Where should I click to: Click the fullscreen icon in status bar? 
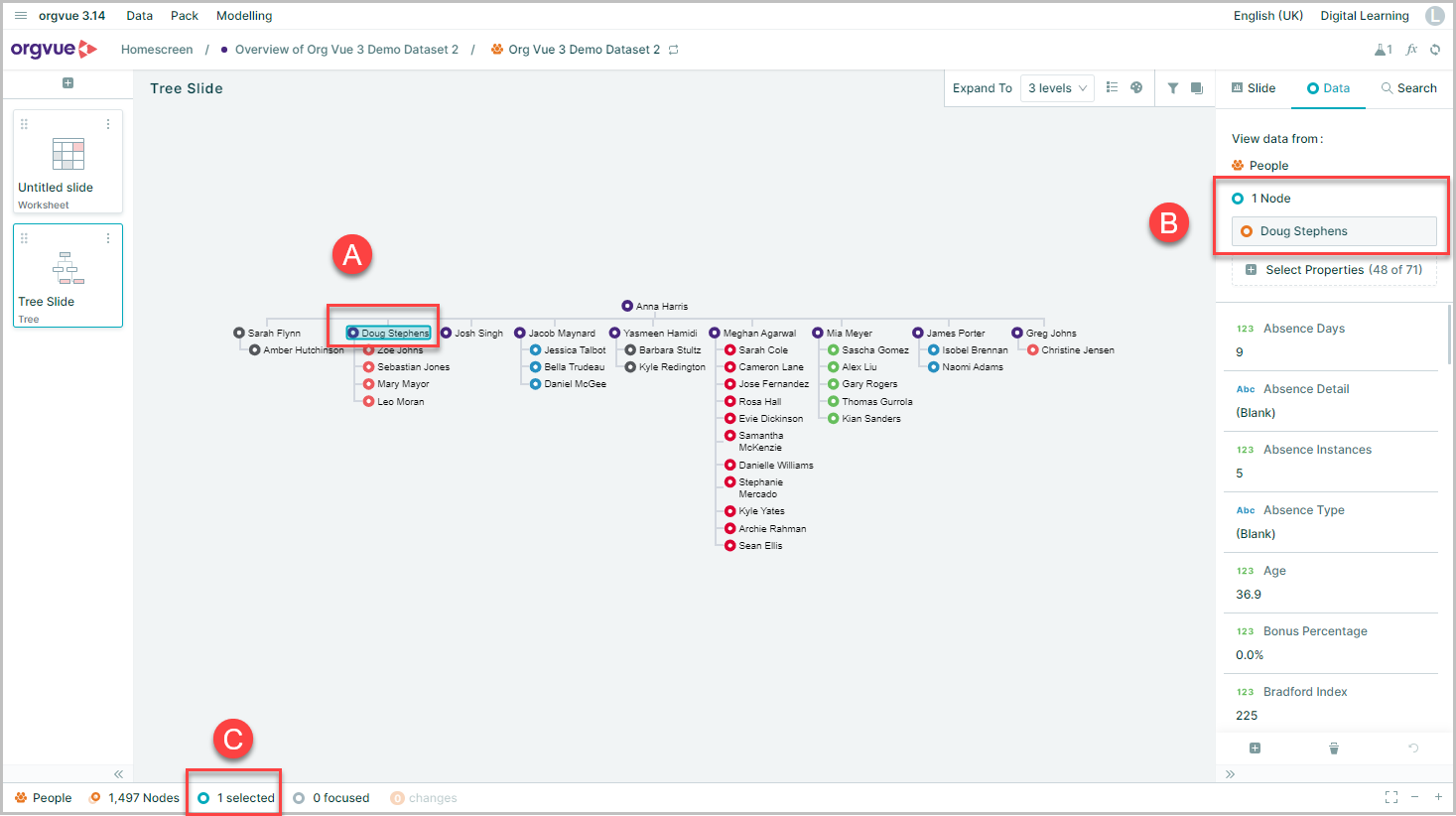pos(1391,797)
